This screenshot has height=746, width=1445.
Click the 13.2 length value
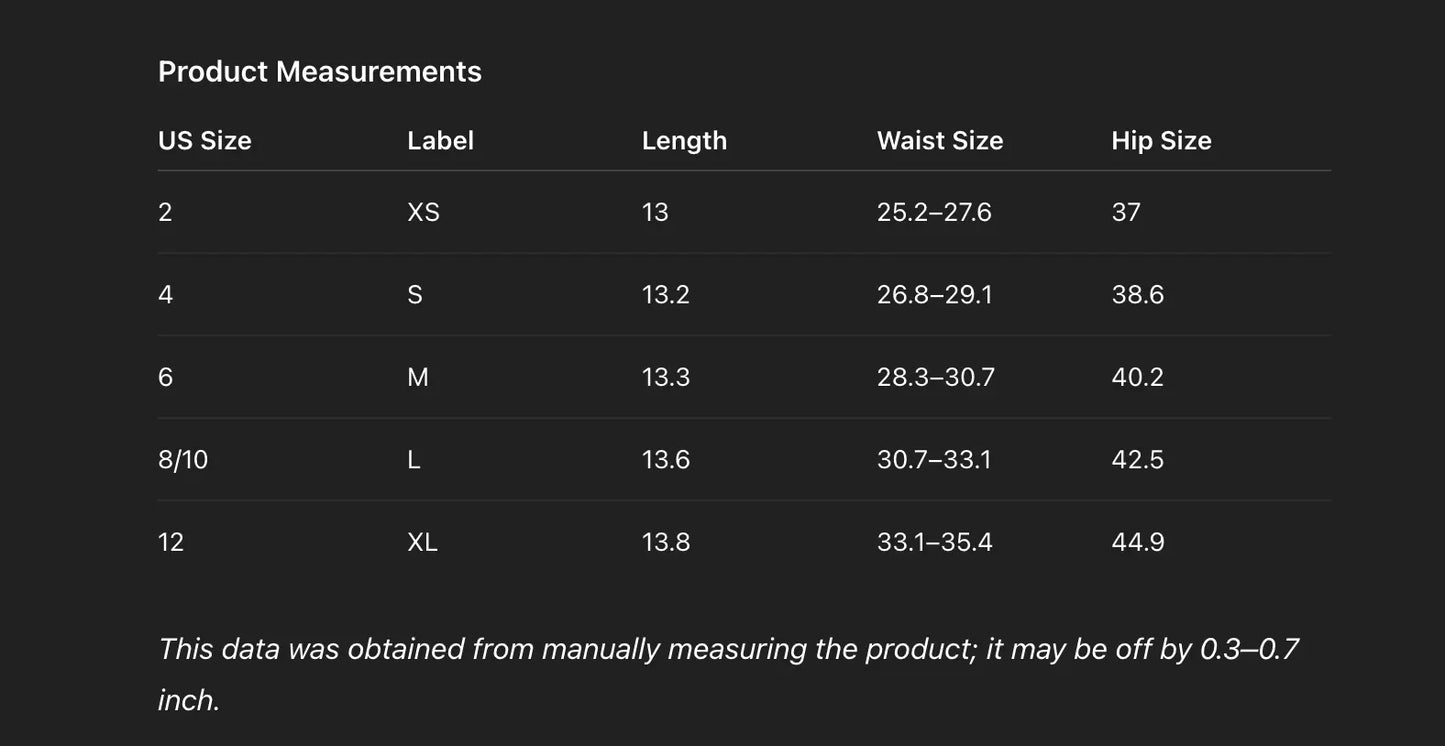click(x=665, y=295)
